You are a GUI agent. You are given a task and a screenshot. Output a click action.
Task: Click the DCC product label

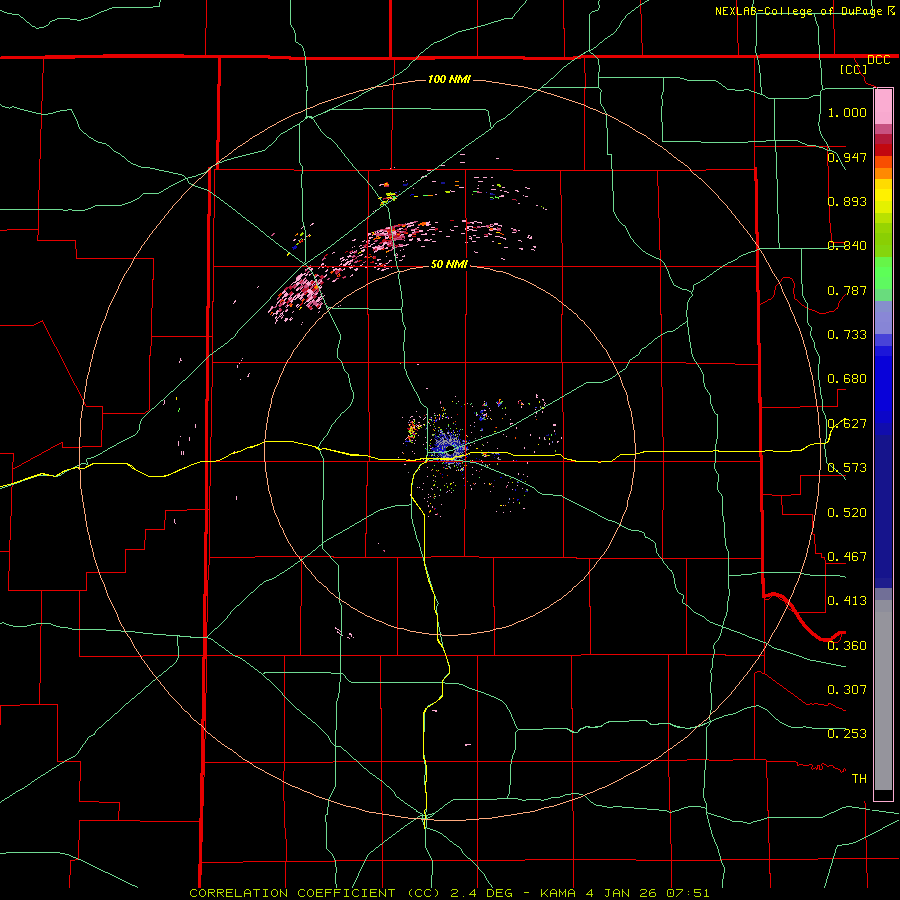click(878, 60)
